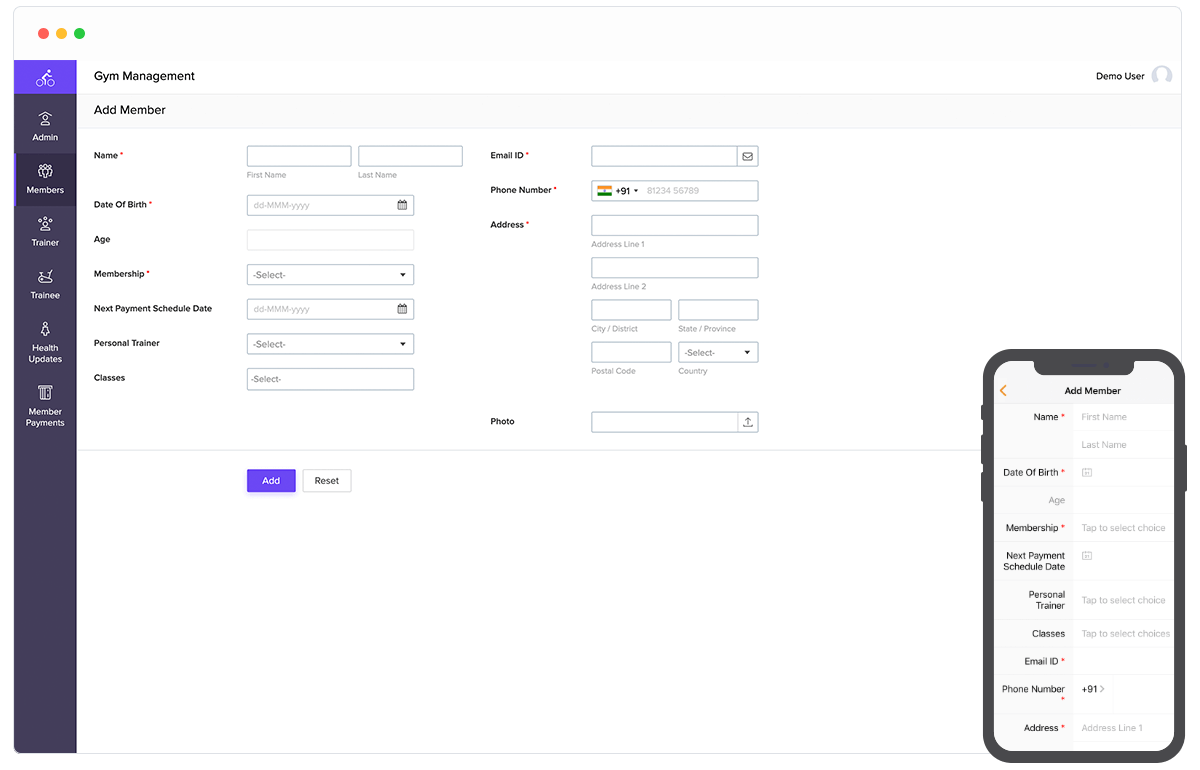Click the Age field

[330, 240]
